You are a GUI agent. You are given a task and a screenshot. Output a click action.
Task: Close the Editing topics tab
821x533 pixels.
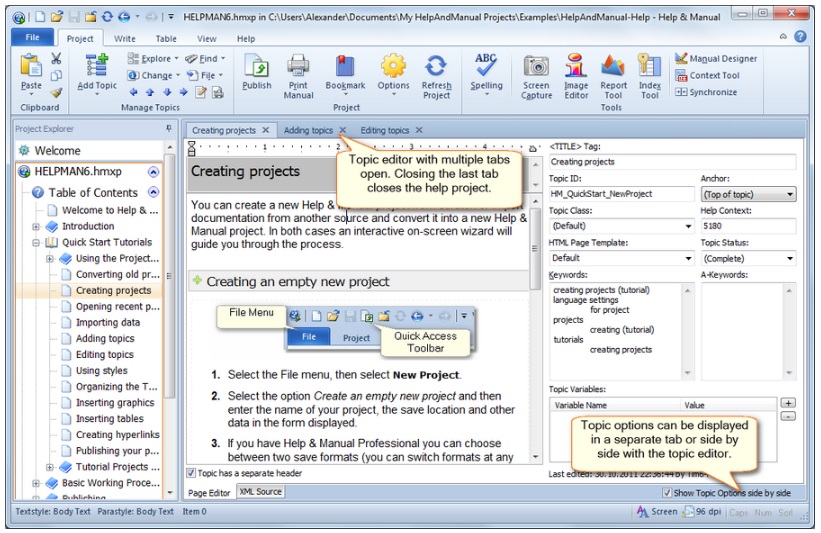[419, 130]
